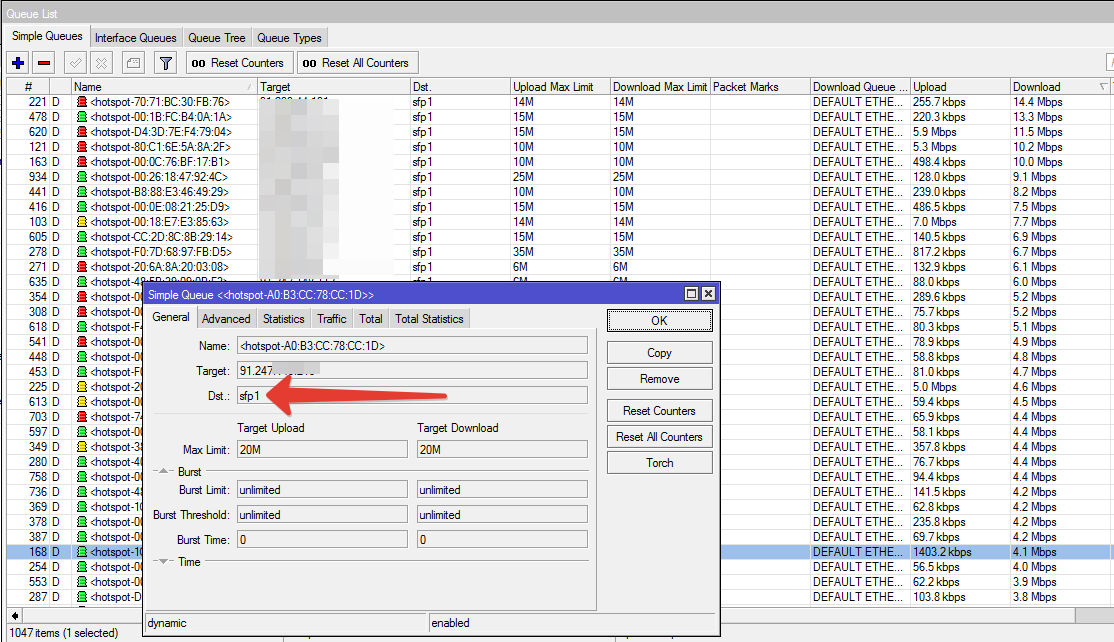
Task: Remove selected queue with the red minus icon
Action: pos(44,63)
